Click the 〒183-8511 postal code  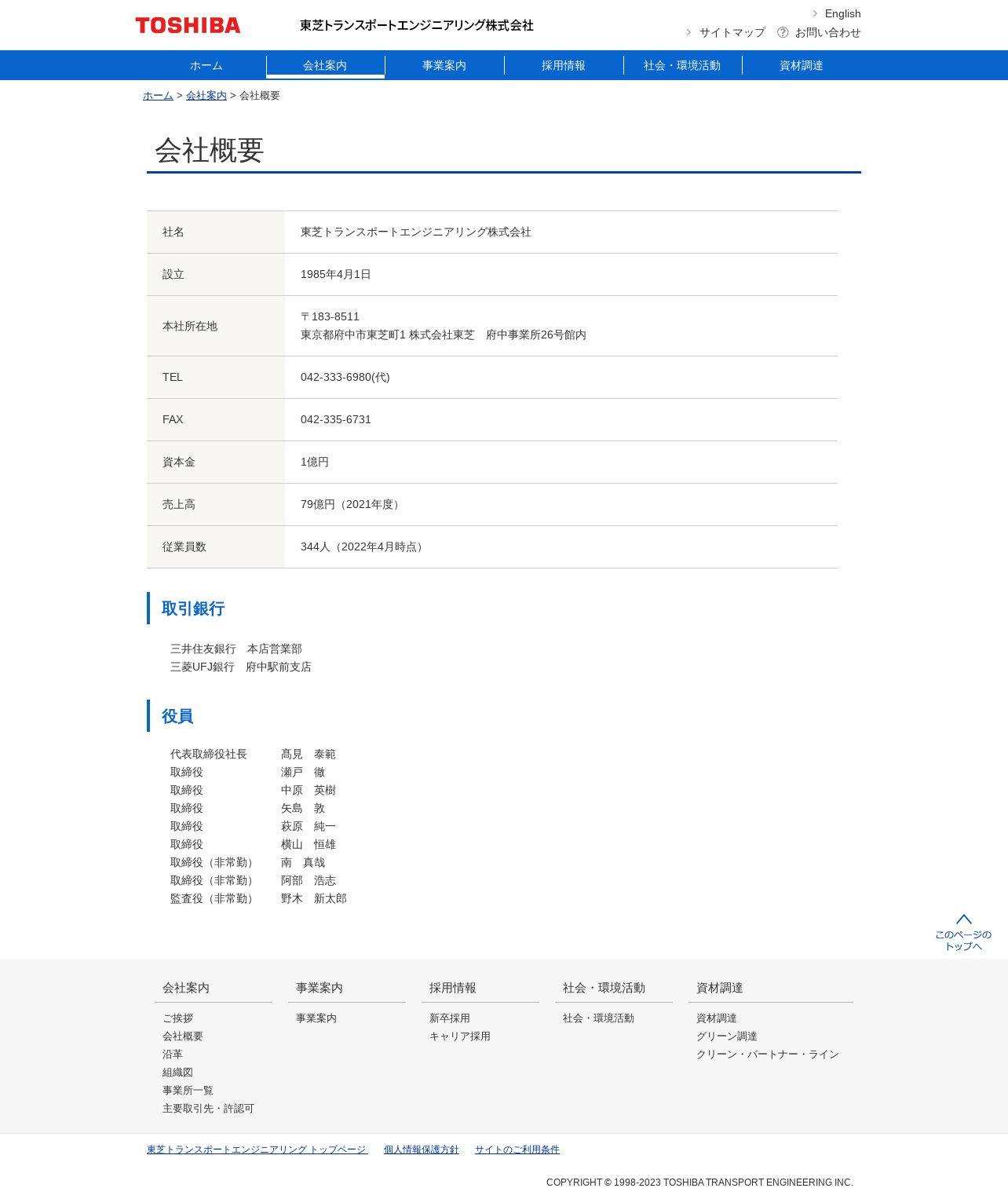330,316
